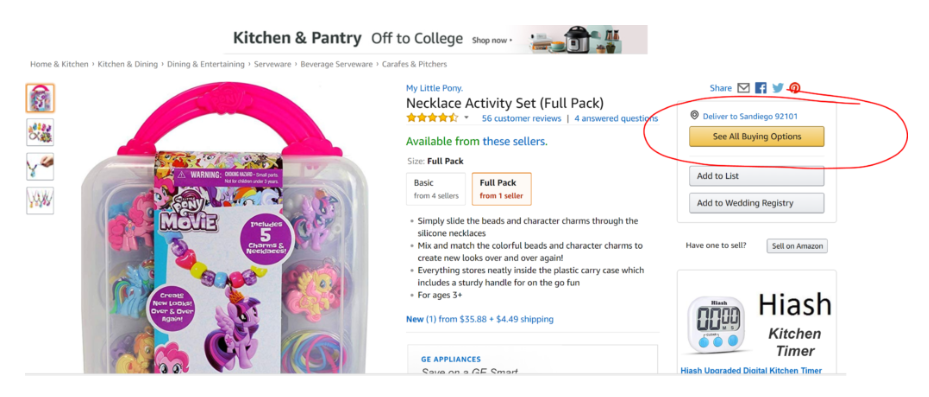Share product via email envelope icon

(x=743, y=88)
